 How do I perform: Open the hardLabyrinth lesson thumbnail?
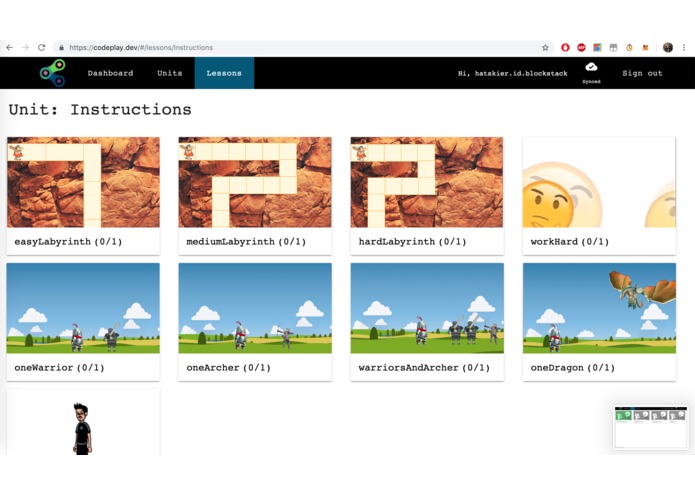coord(427,182)
